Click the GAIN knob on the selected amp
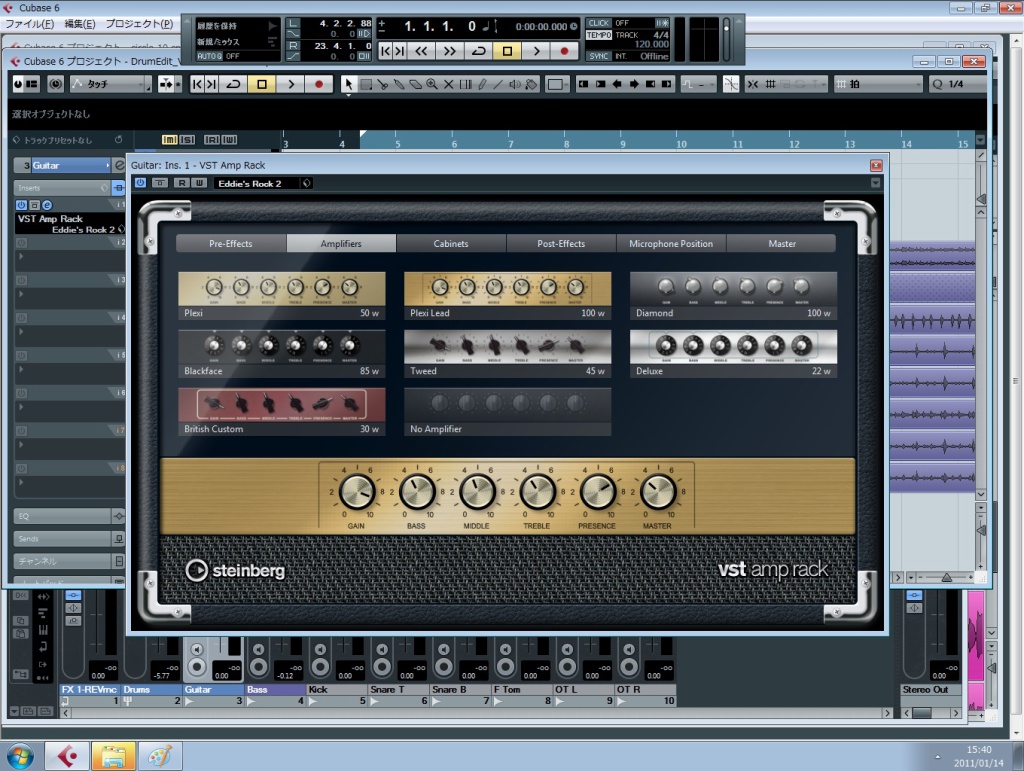This screenshot has height=771, width=1024. click(x=356, y=492)
